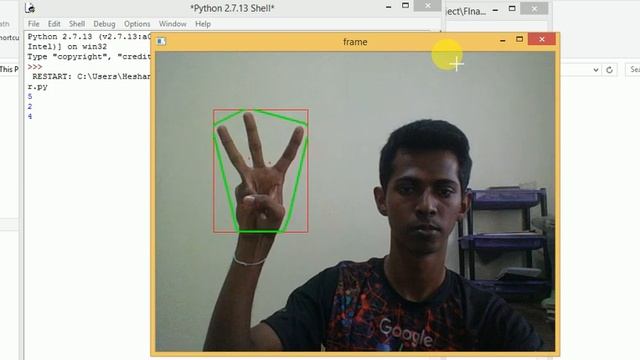Open the Shell menu

(77, 24)
